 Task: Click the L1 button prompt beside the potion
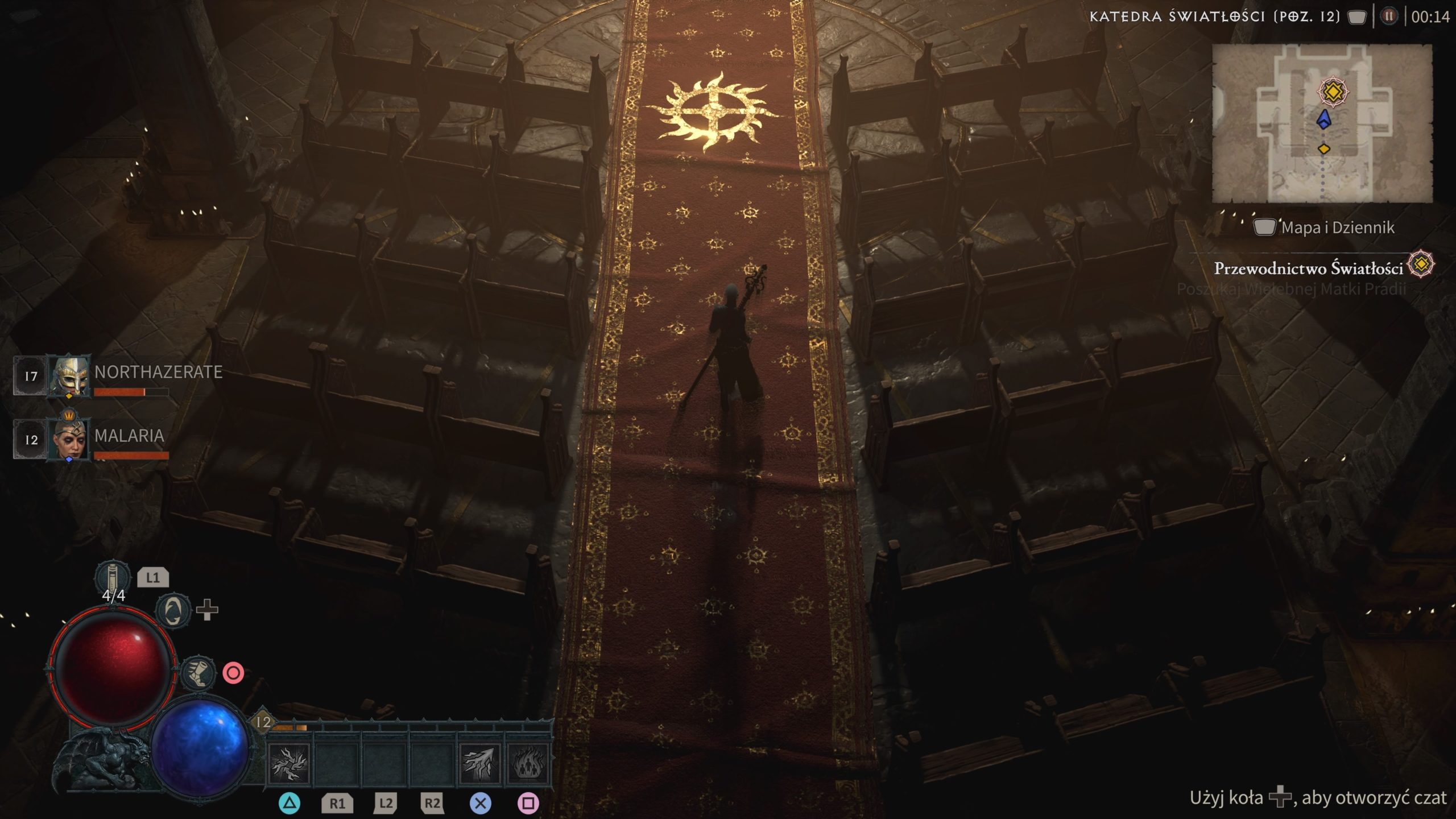pos(153,578)
